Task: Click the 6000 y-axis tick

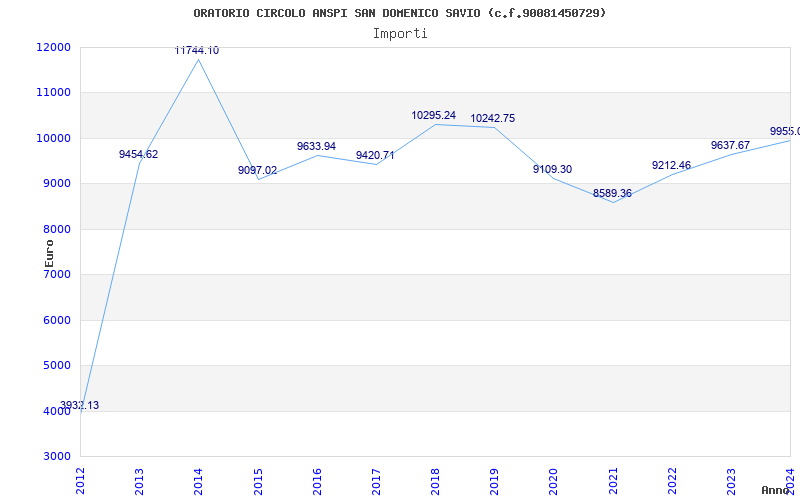Action: click(57, 320)
